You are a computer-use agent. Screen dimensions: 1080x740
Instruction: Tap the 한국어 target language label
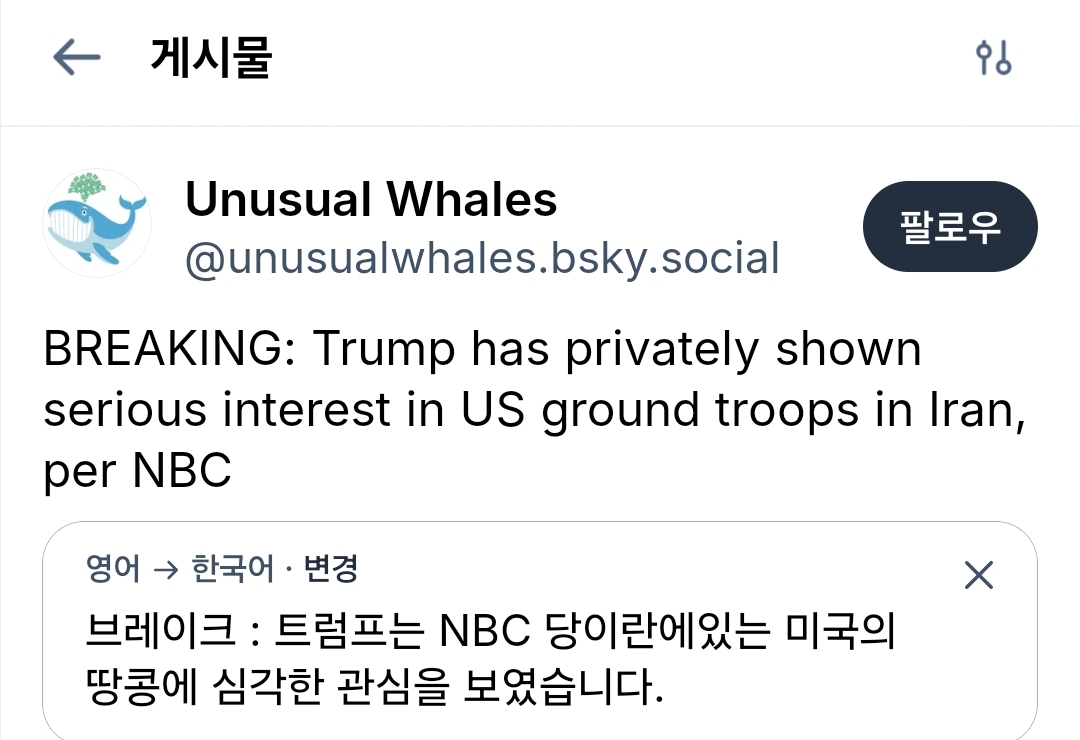pyautogui.click(x=231, y=570)
